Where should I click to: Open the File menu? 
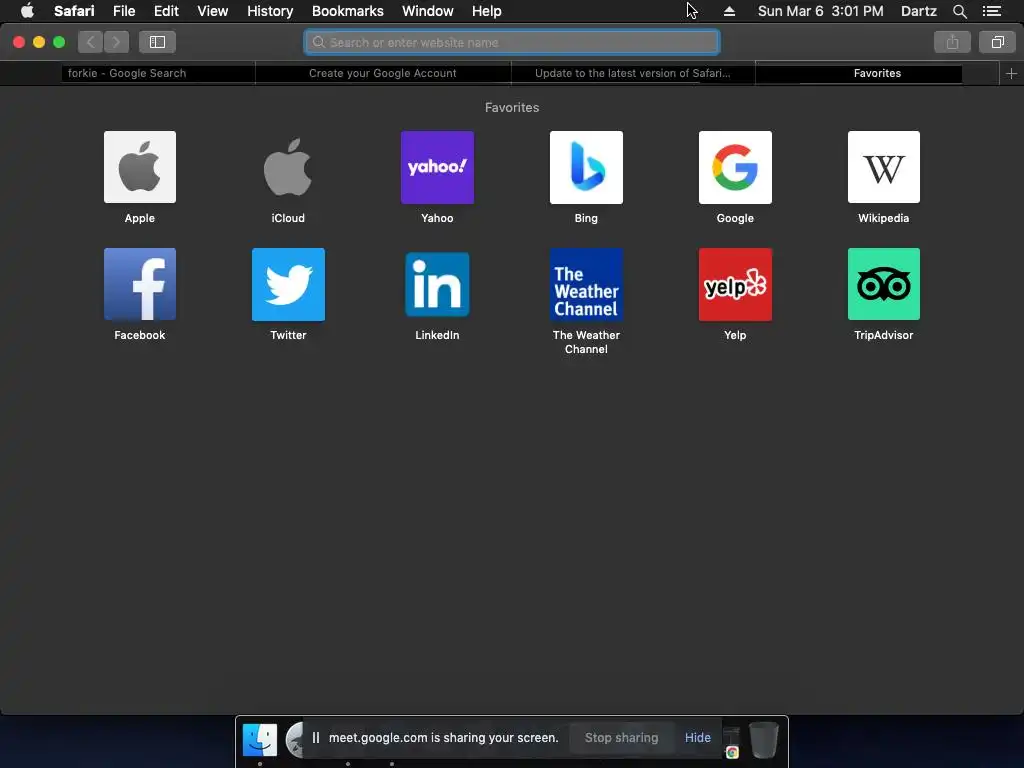pos(124,11)
